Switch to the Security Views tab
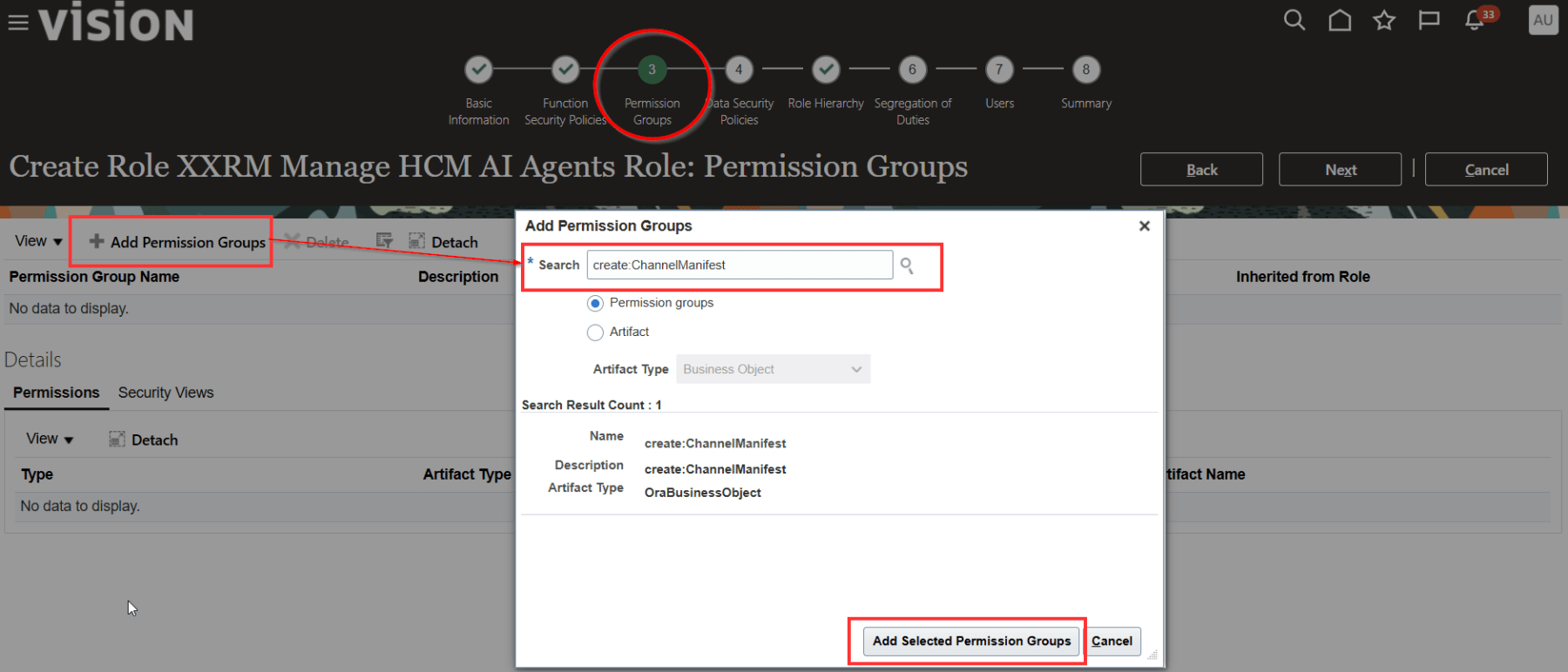1568x672 pixels. [x=166, y=393]
